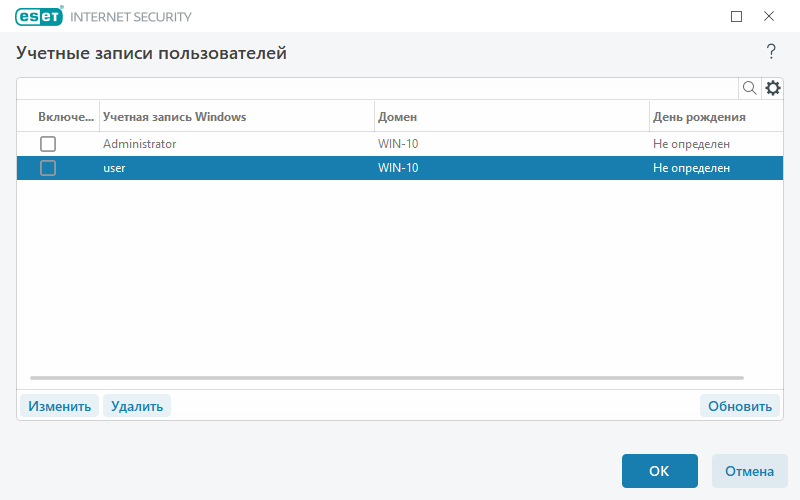The width and height of the screenshot is (800, 500).
Task: Click the Обновить button
Action: point(740,406)
